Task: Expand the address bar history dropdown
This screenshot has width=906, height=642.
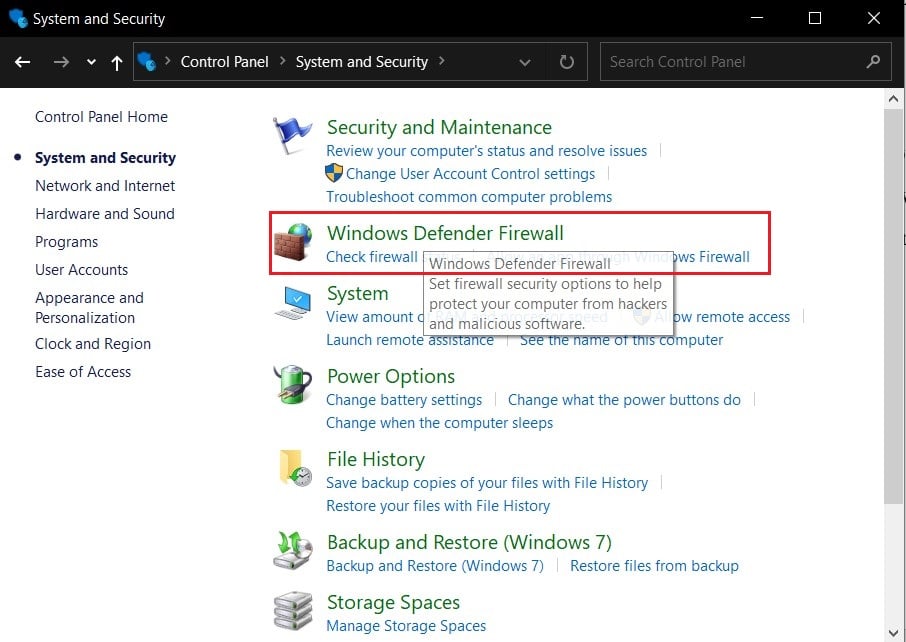Action: [525, 61]
